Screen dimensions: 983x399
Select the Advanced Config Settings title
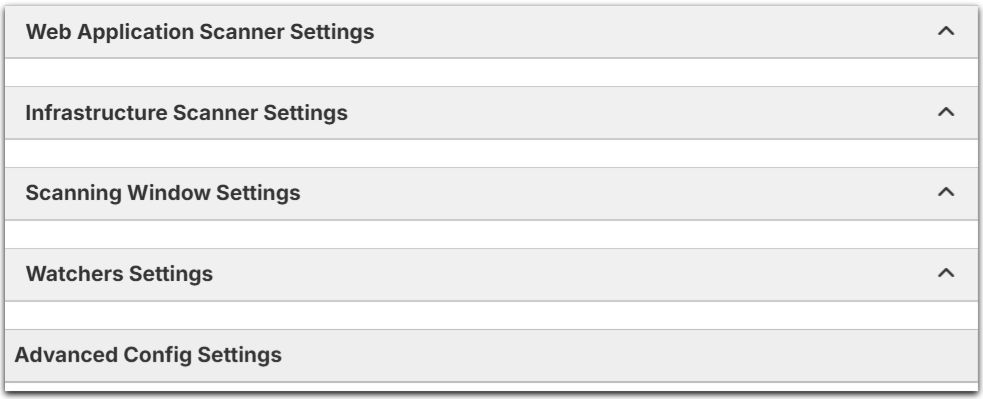148,355
